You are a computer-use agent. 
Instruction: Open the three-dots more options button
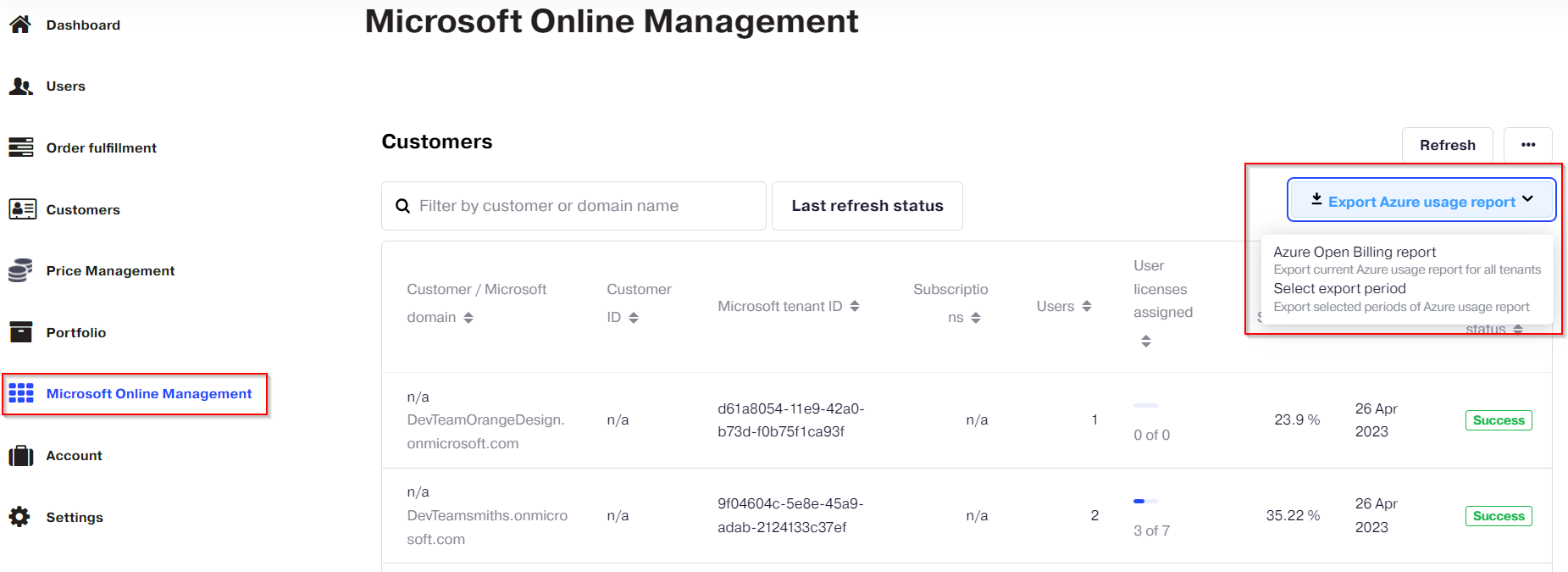point(1527,145)
